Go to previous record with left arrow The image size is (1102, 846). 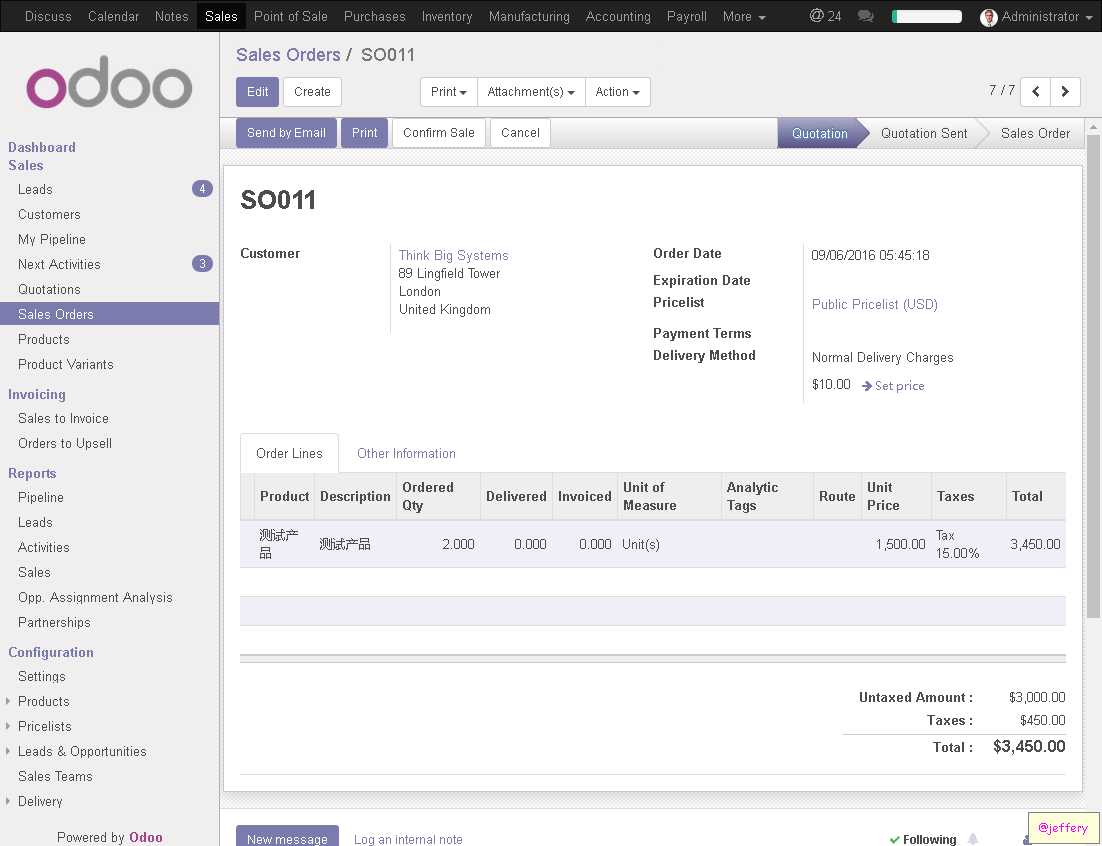1035,91
